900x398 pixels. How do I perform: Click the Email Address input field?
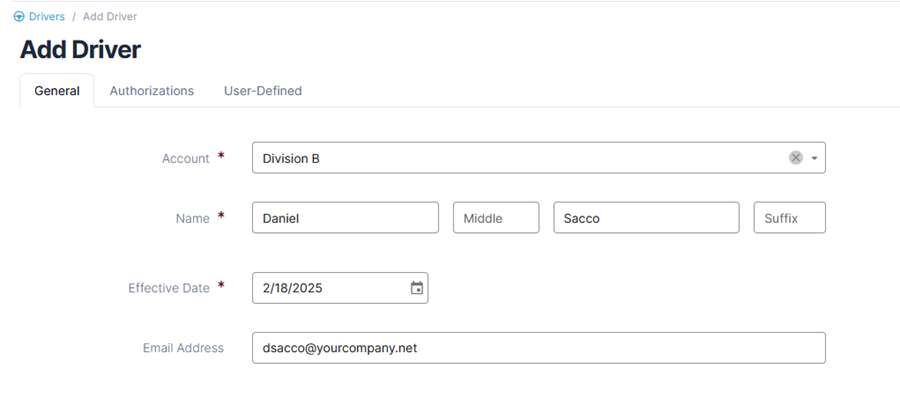[538, 347]
